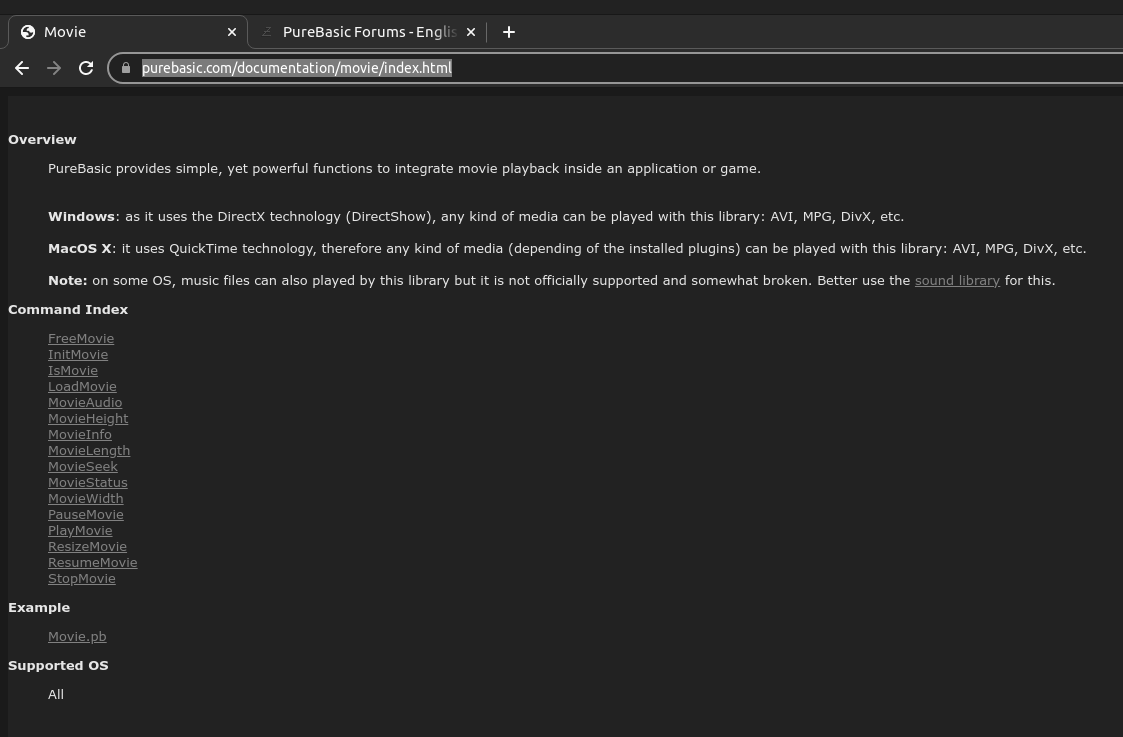The height and width of the screenshot is (737, 1123).
Task: Close the Movie tab
Action: click(231, 32)
